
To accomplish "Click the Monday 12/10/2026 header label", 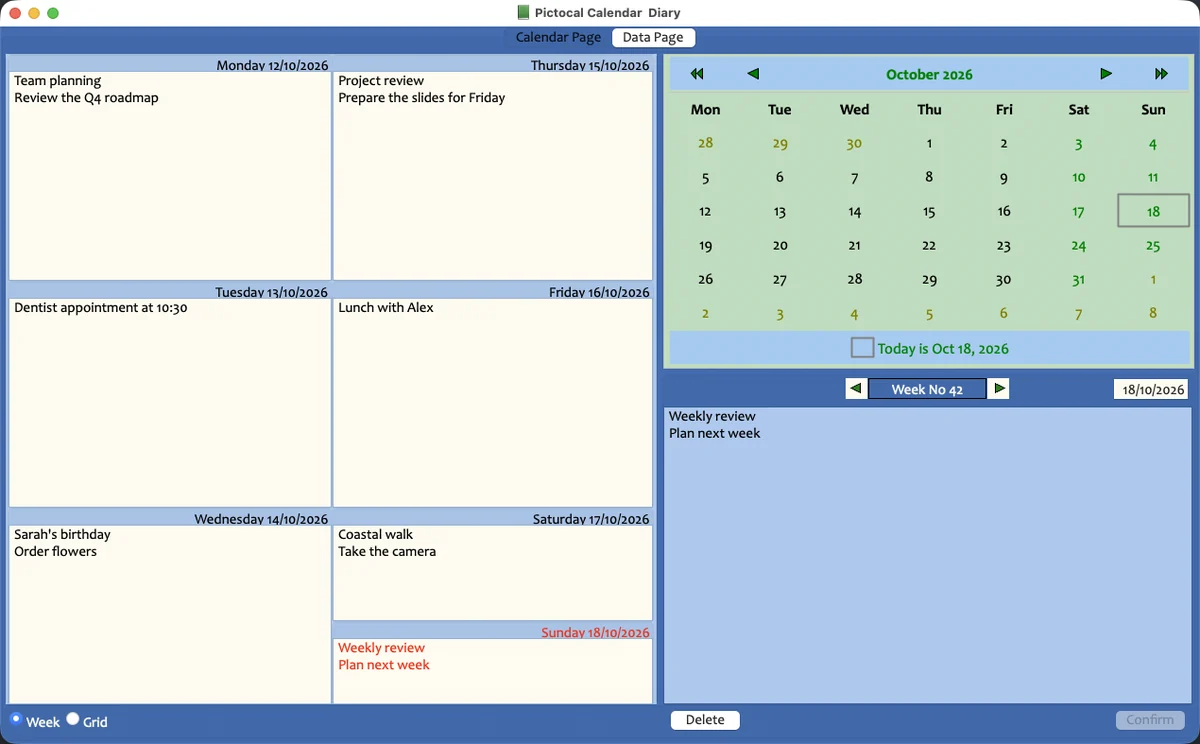I will tap(272, 65).
